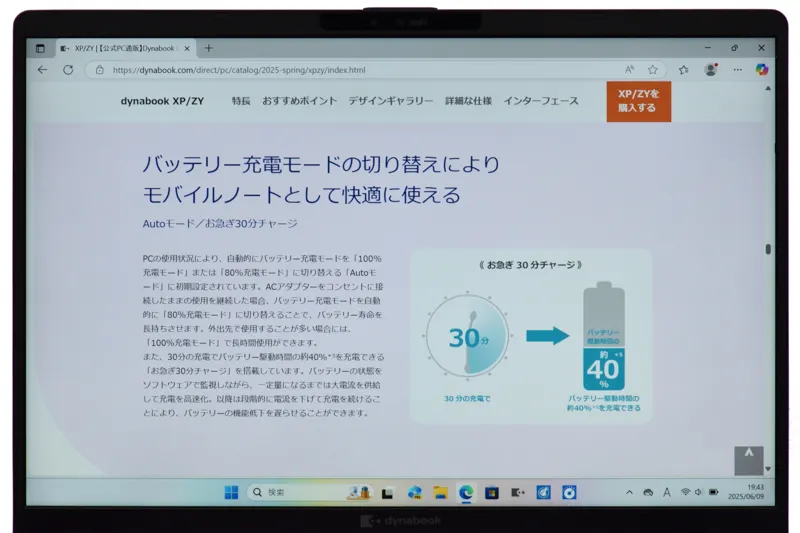Open blue compass-style app on taskbar
The image size is (800, 533).
(543, 492)
